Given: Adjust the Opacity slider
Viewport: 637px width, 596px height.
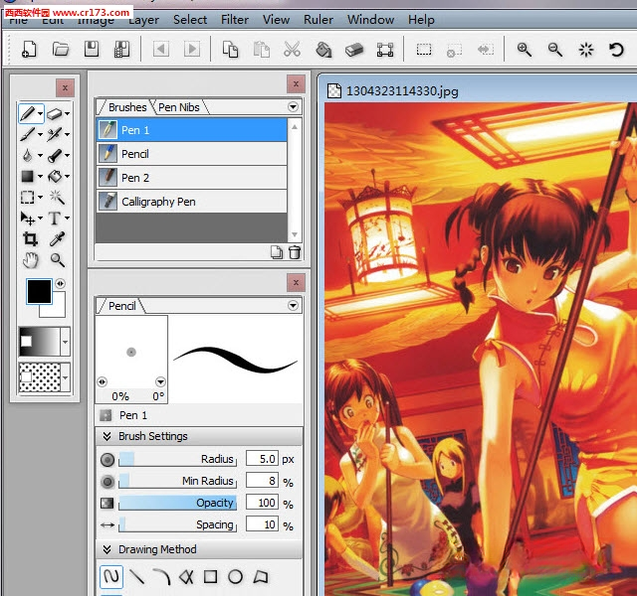Looking at the screenshot, I should (x=178, y=503).
